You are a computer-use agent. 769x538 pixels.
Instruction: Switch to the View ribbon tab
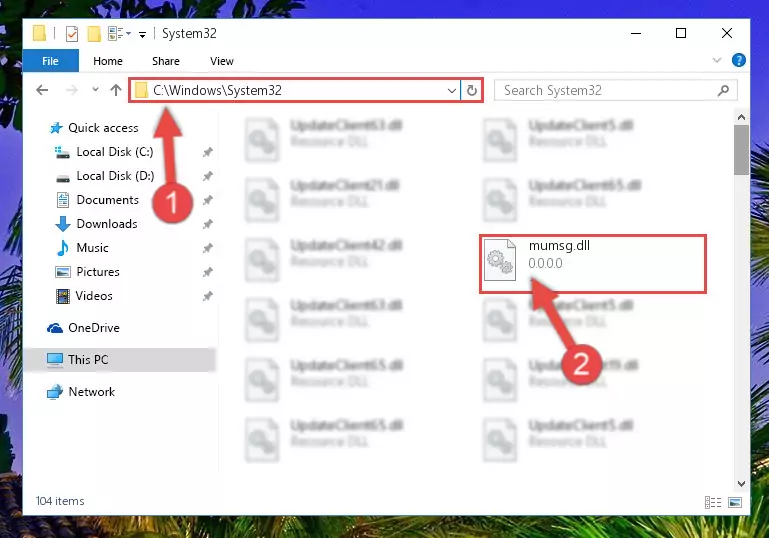click(x=222, y=61)
